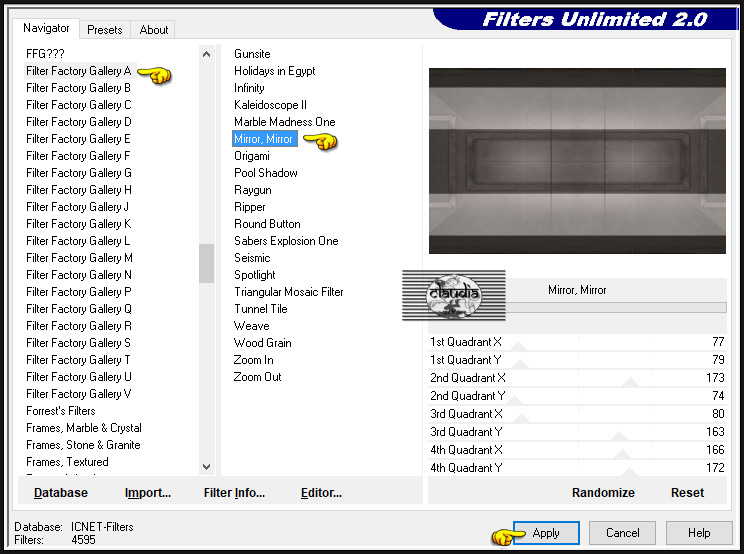Select Filter Factory Gallery B category

click(x=78, y=88)
